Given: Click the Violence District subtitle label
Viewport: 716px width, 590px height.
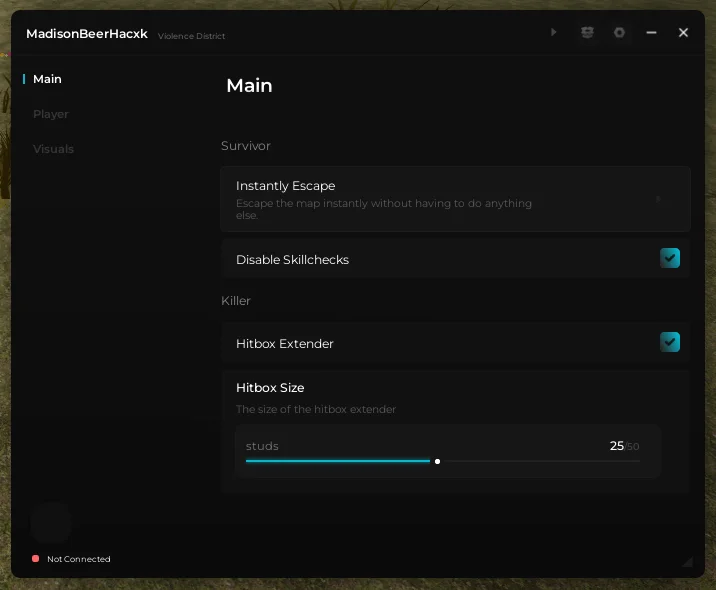Looking at the screenshot, I should click(192, 36).
